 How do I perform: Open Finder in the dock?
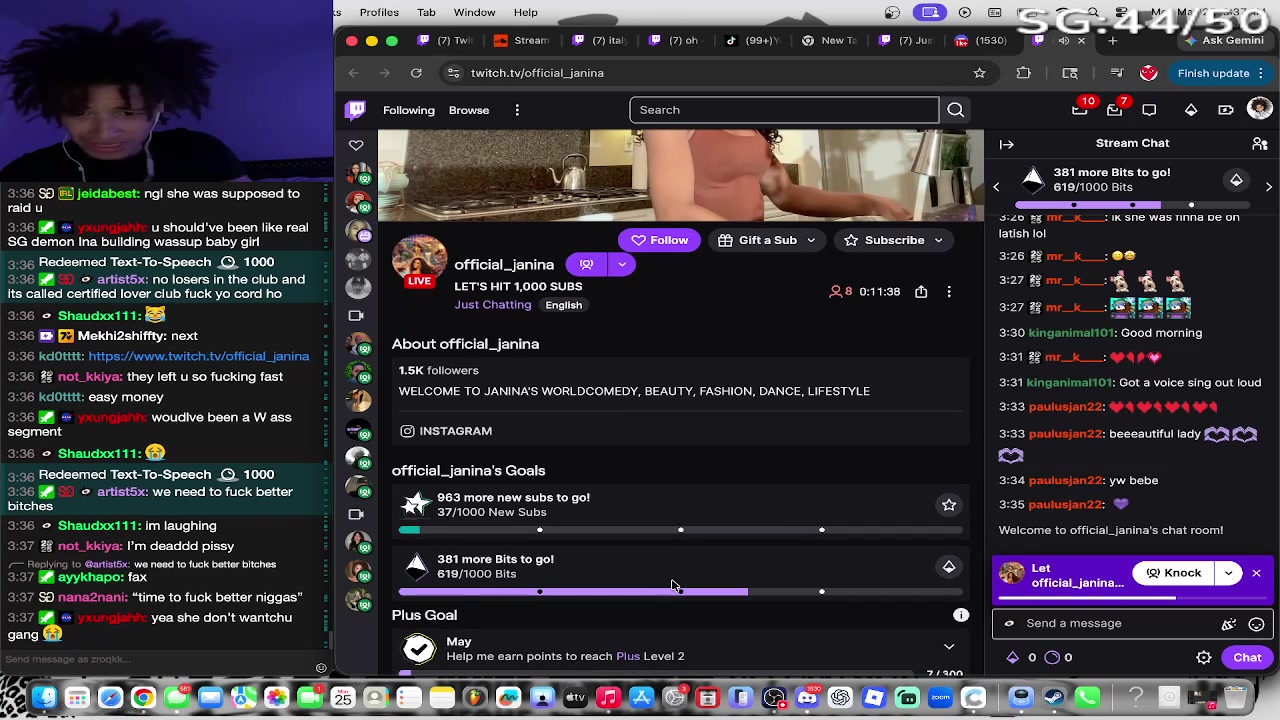coord(44,697)
